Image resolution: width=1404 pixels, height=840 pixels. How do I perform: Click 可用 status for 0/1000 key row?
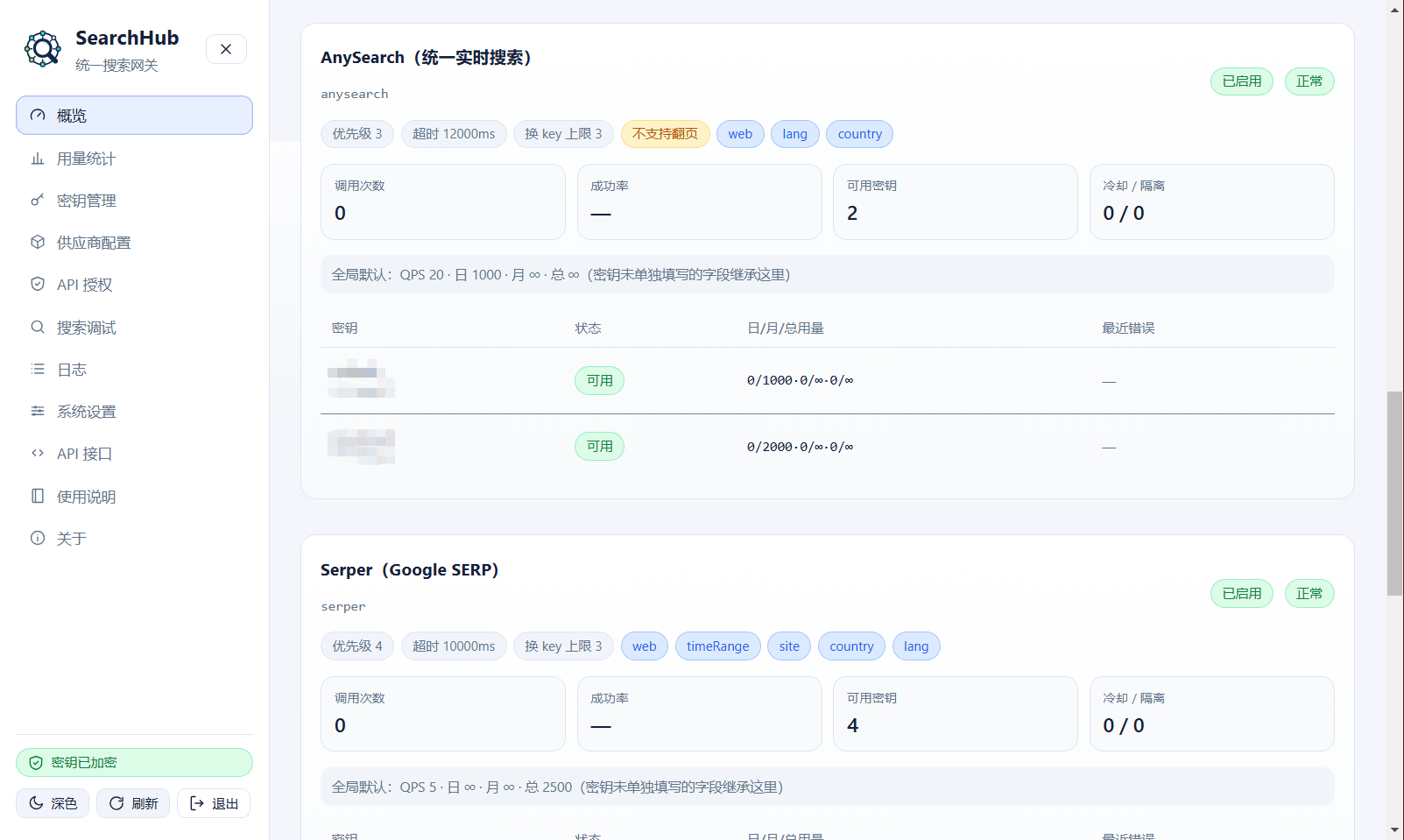coord(600,381)
